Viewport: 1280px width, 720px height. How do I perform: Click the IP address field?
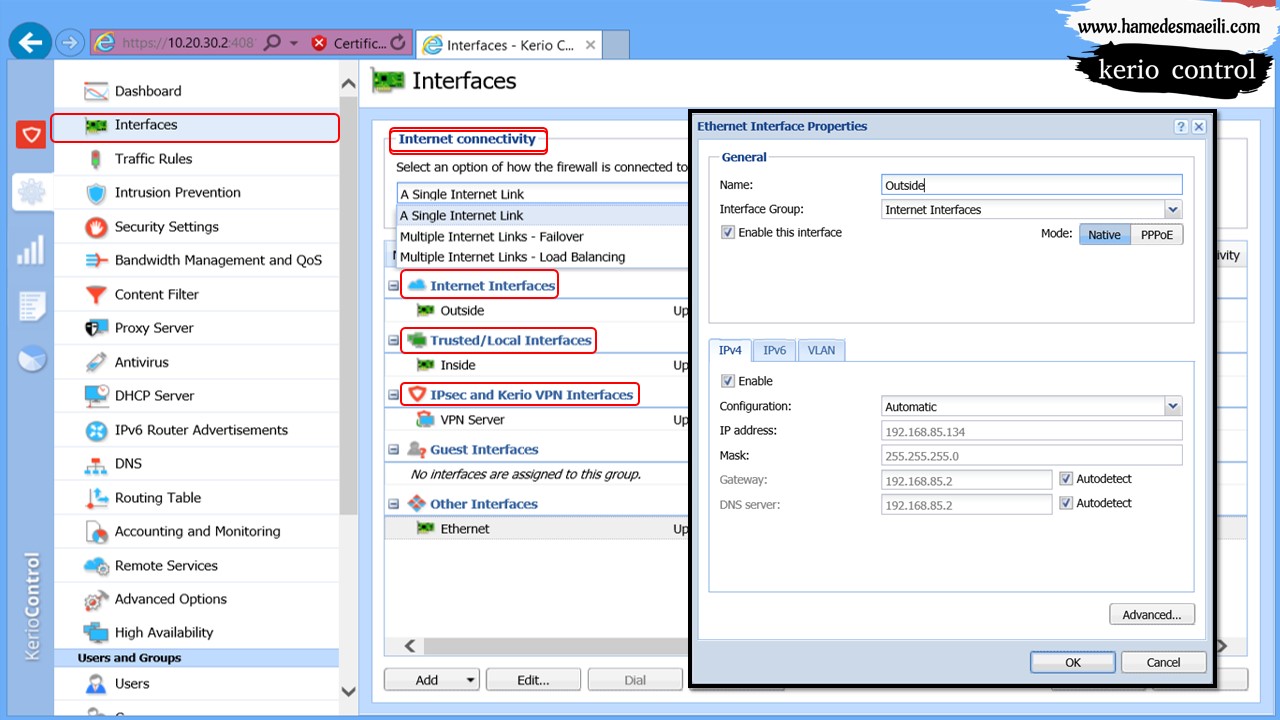[1032, 431]
